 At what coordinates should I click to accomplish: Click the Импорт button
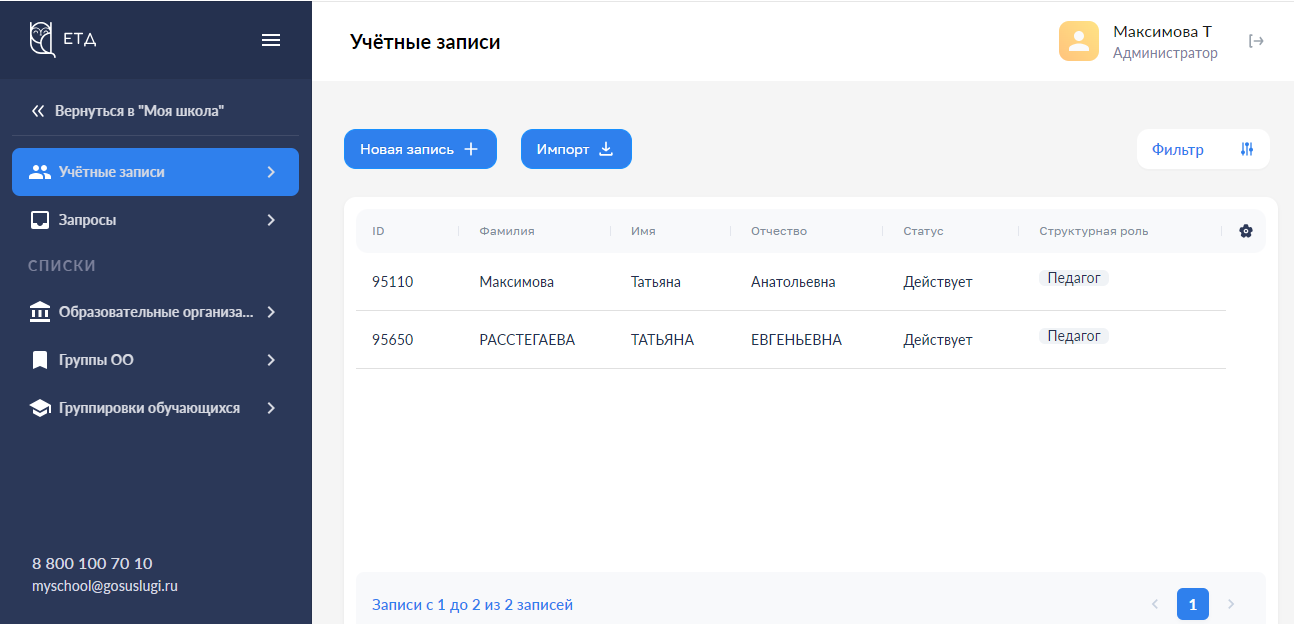(576, 149)
